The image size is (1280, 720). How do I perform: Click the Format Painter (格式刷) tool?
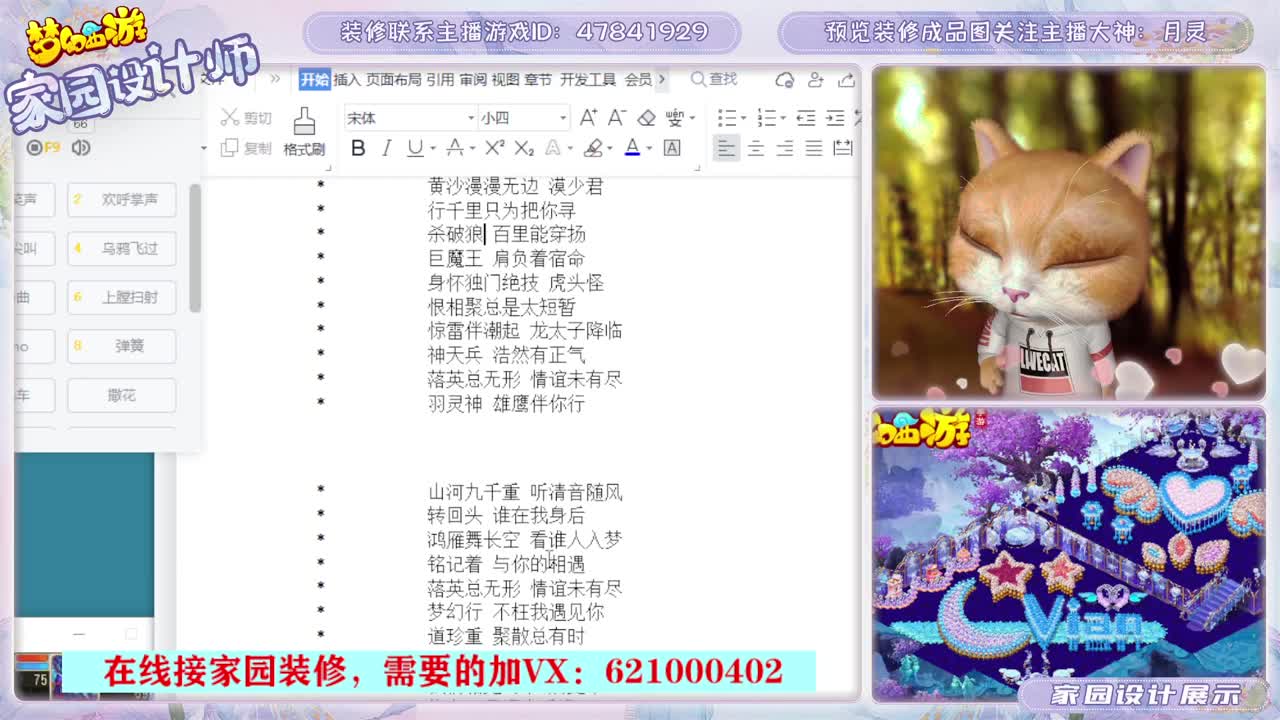tap(304, 133)
